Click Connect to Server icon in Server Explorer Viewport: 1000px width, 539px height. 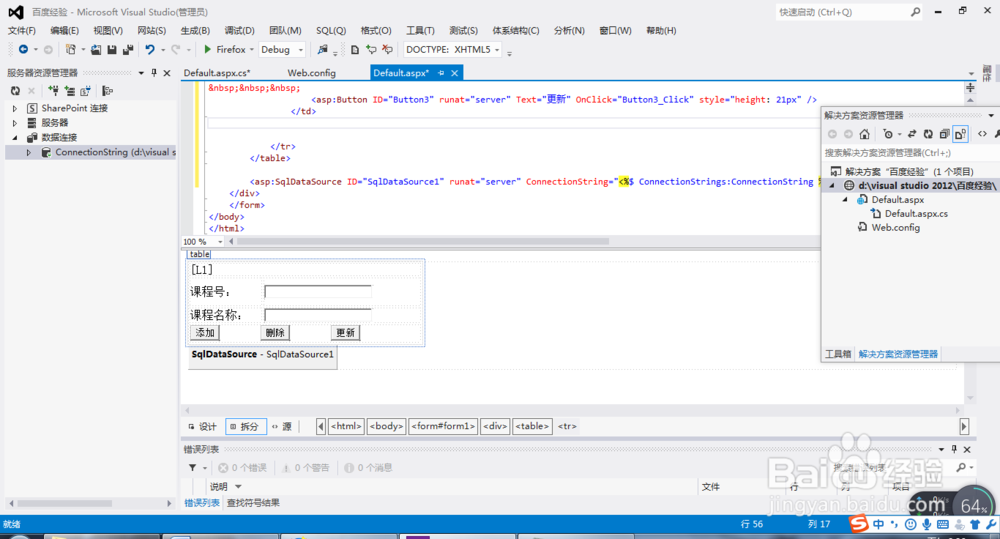[x=70, y=91]
